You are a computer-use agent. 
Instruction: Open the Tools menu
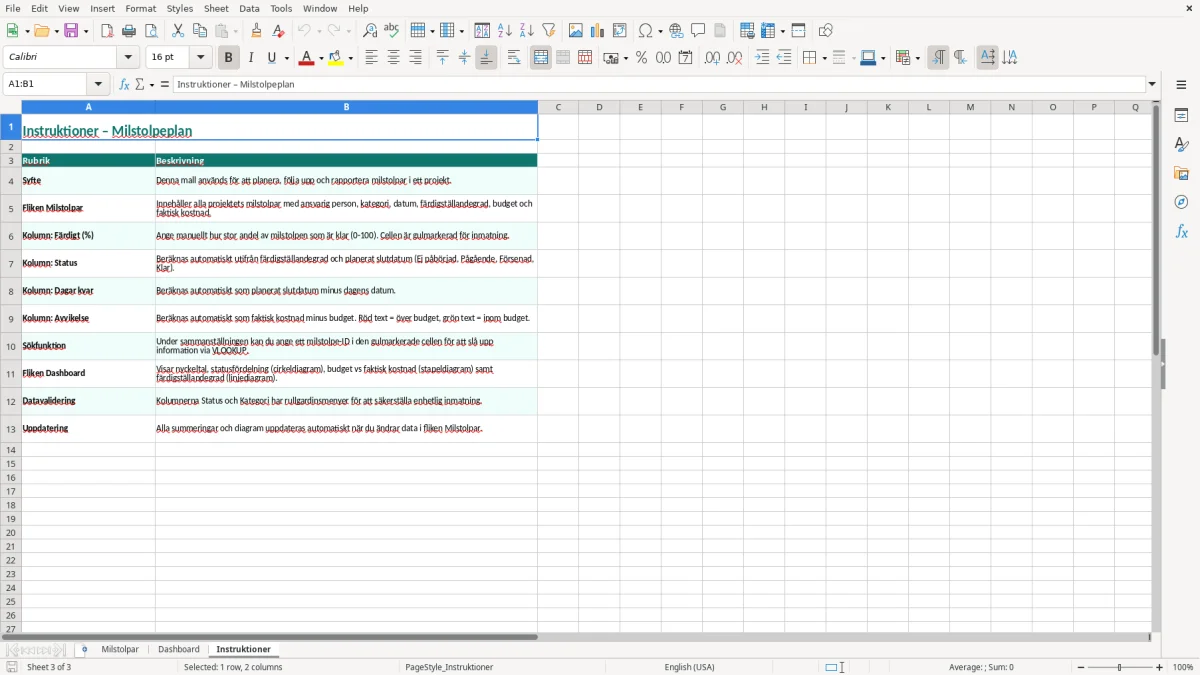coord(281,8)
